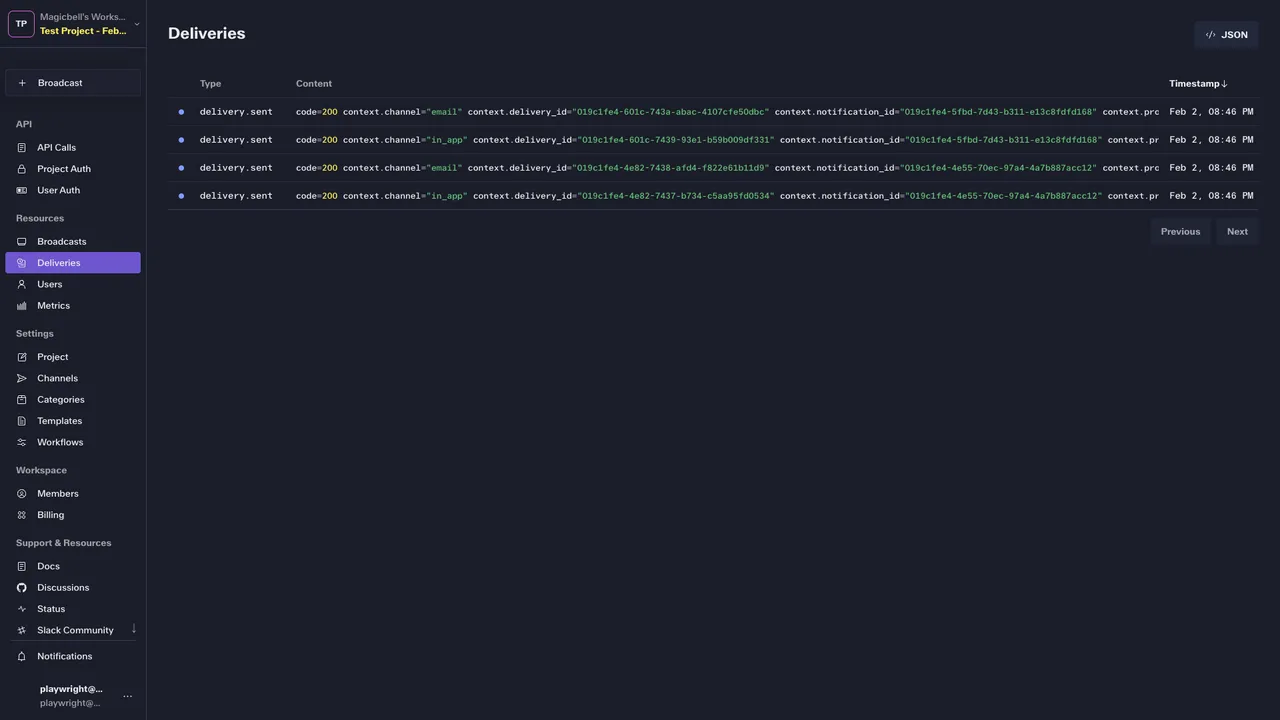Click the Broadcasts sidebar icon
The height and width of the screenshot is (720, 1280).
(x=22, y=242)
